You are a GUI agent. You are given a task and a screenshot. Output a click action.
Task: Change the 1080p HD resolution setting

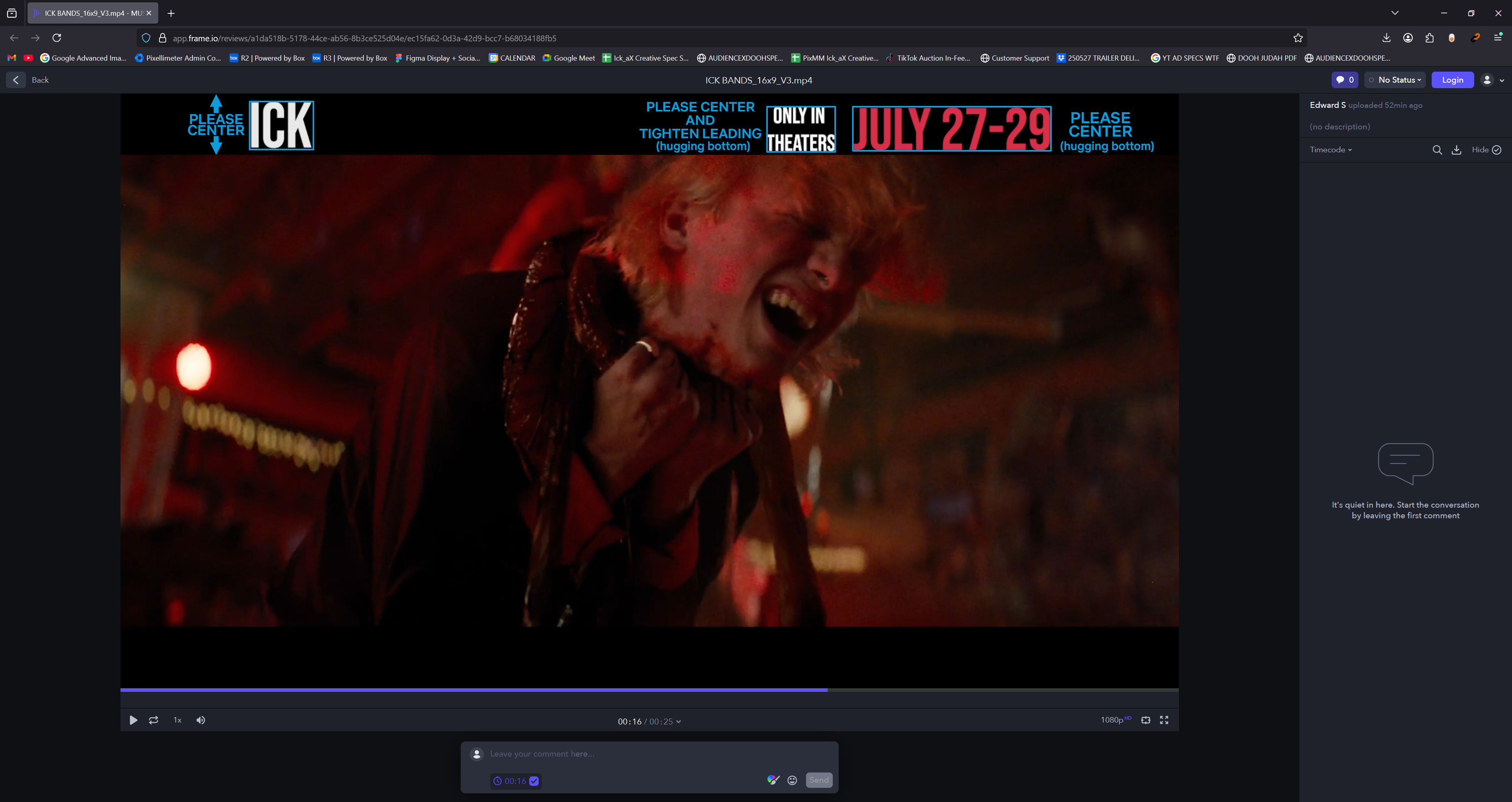pos(1116,720)
